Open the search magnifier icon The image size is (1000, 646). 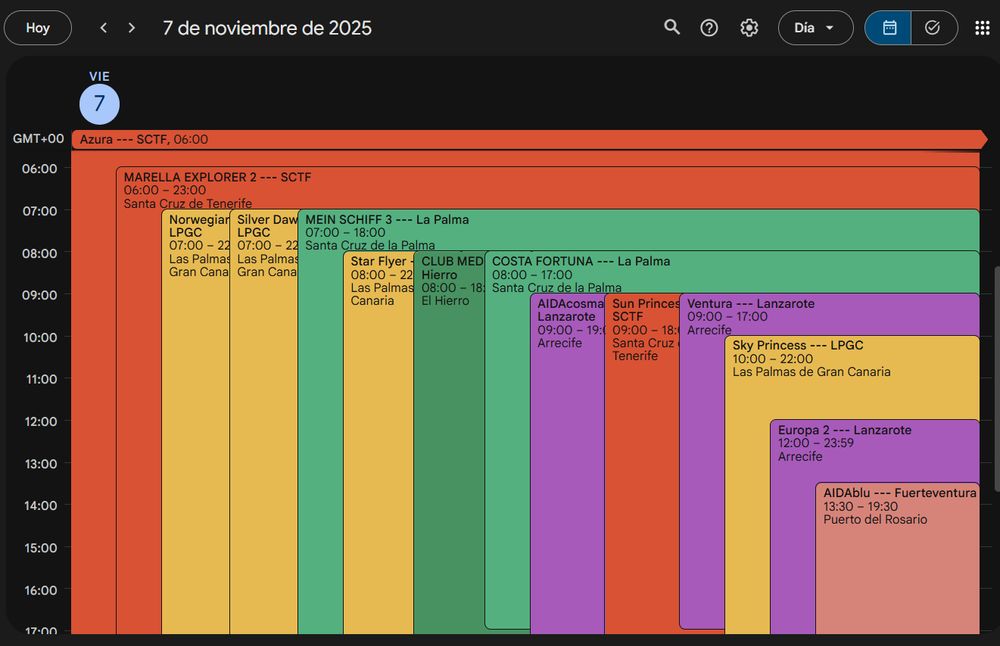point(672,27)
